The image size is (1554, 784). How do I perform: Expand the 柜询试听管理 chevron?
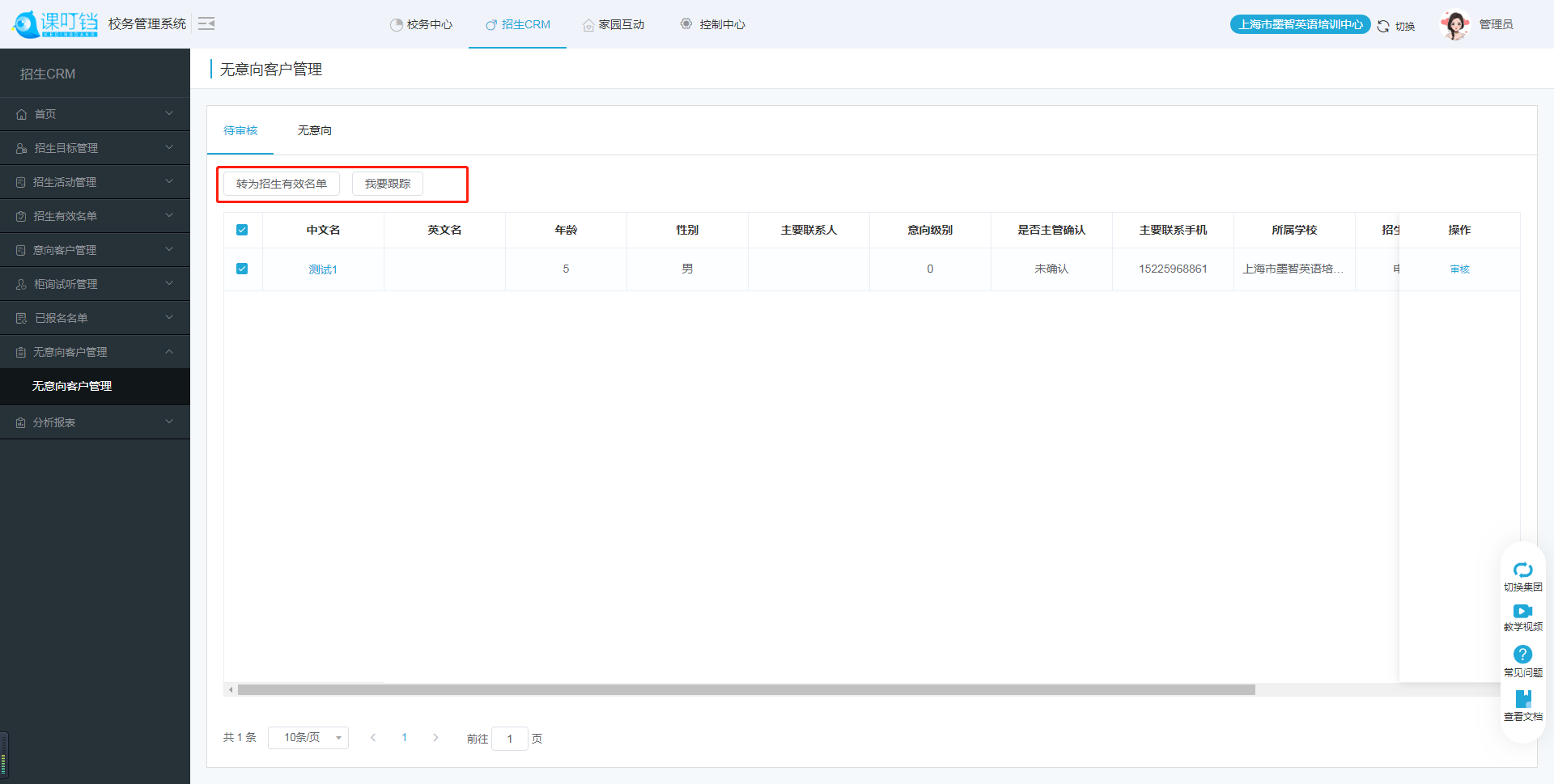click(169, 283)
